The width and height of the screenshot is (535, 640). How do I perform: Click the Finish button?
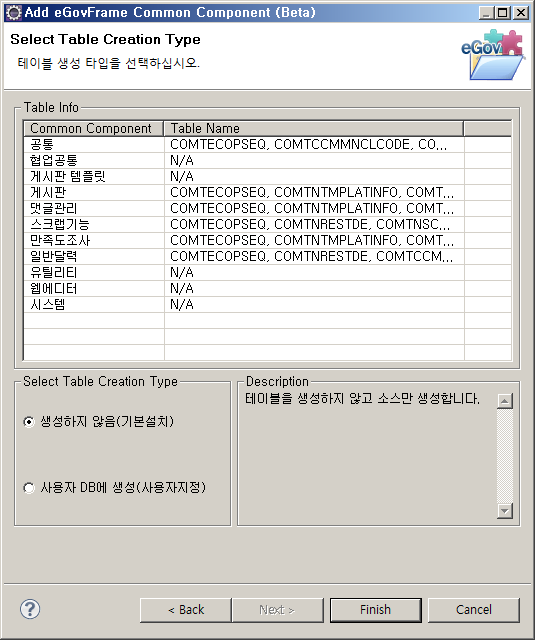[375, 610]
